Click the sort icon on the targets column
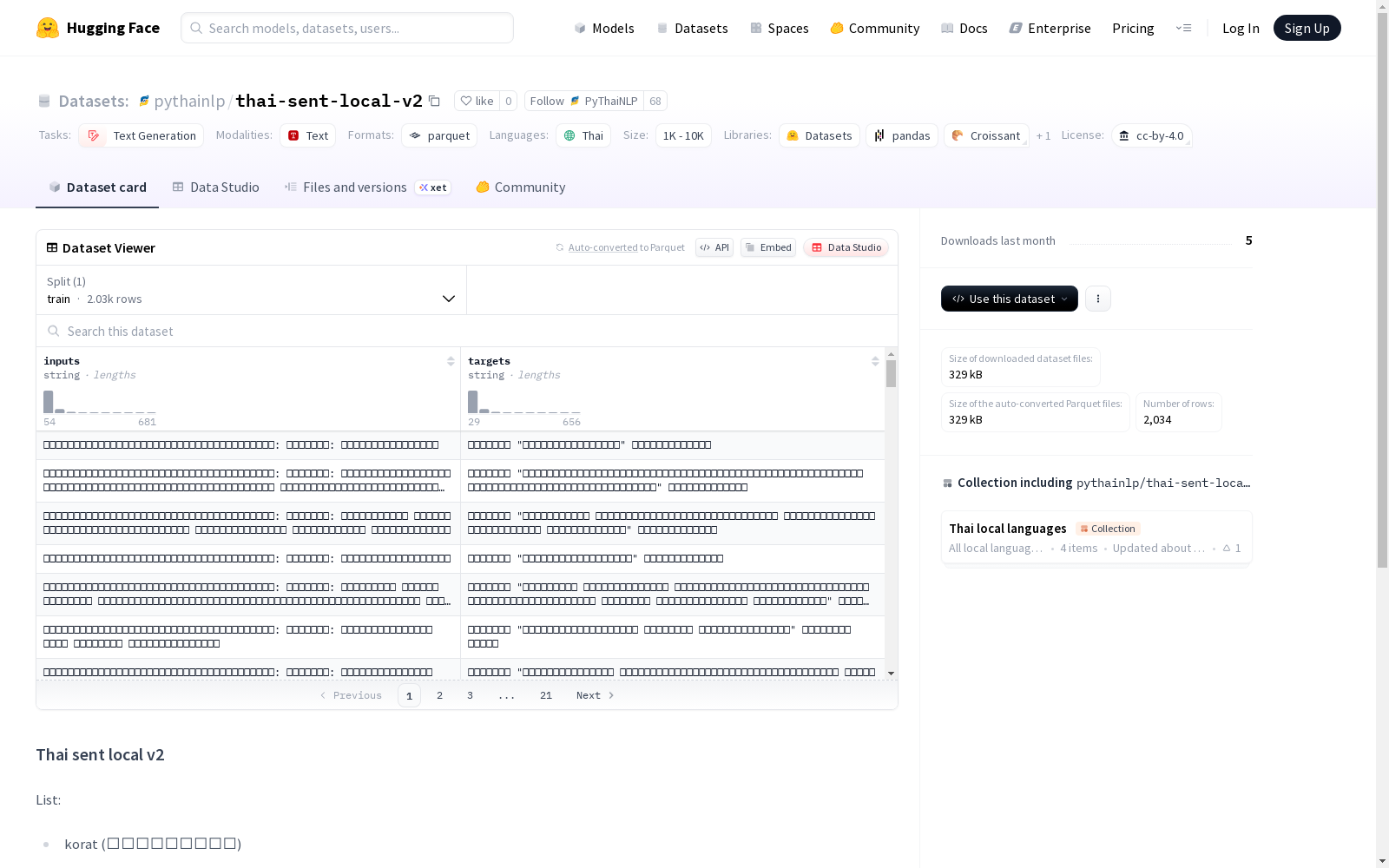Image resolution: width=1389 pixels, height=868 pixels. click(875, 361)
